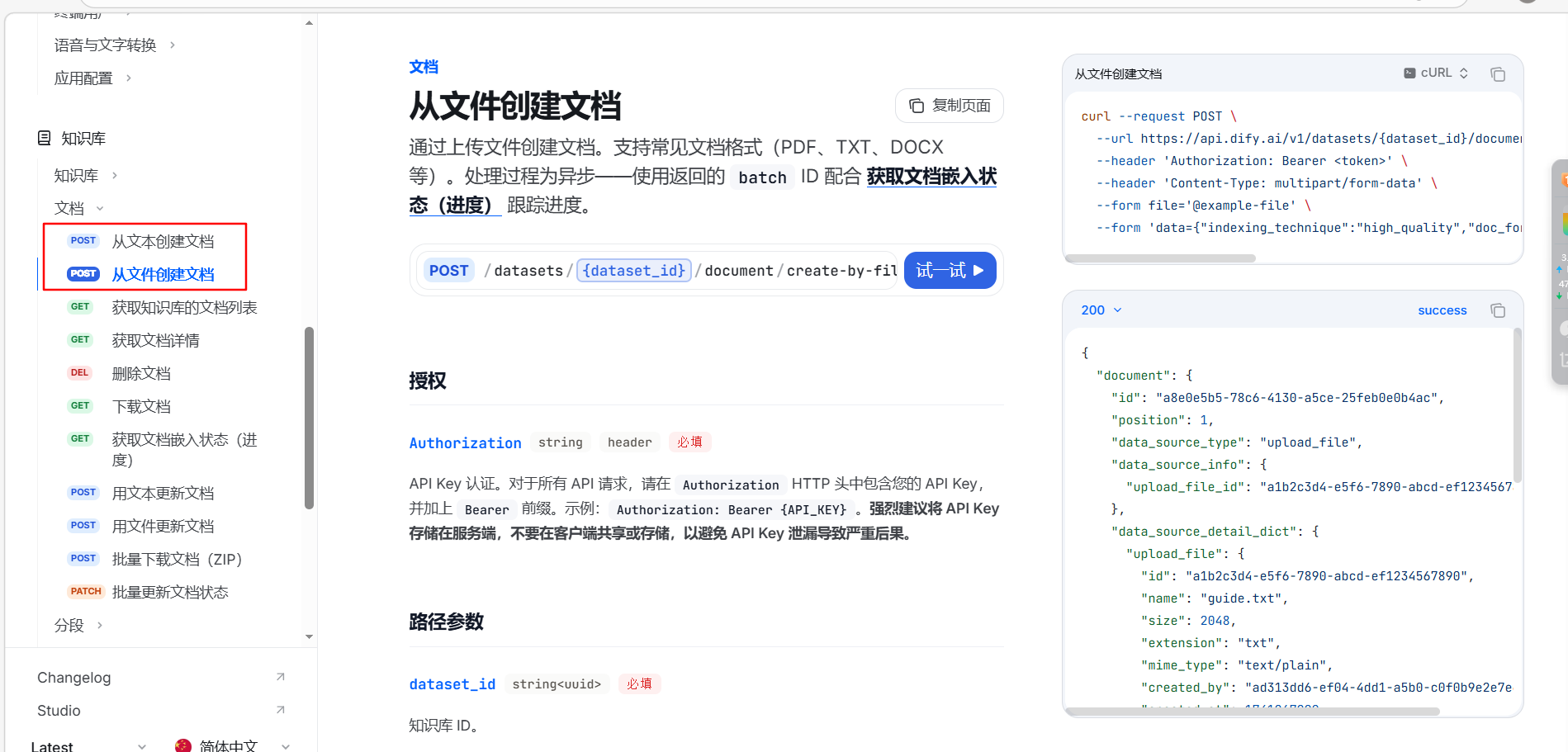Expand 分段 sidebar section
Screen dimensions: 1568x752
[99, 625]
